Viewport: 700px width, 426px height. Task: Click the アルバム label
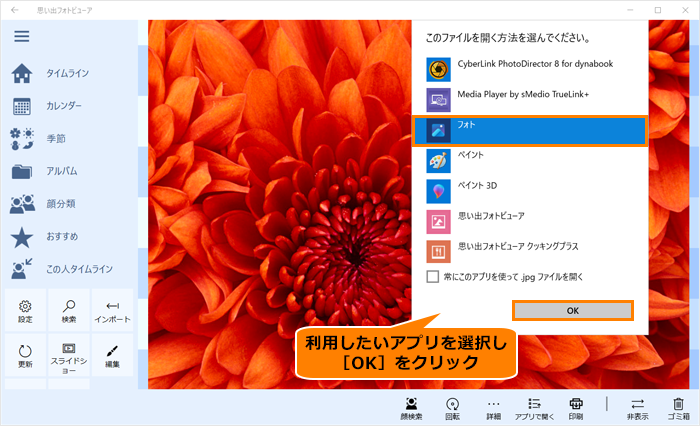point(62,171)
